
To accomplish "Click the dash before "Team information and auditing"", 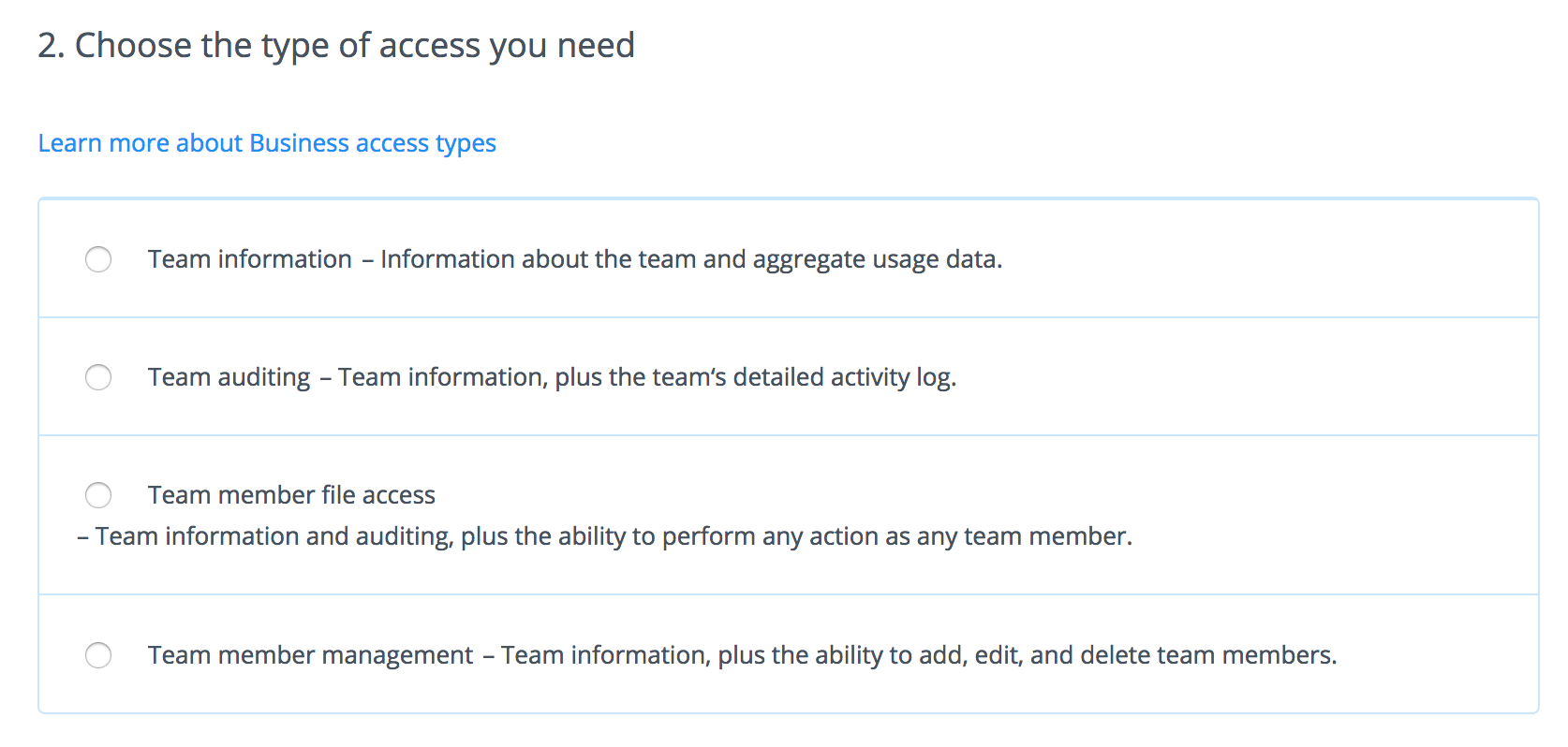I will pos(83,537).
